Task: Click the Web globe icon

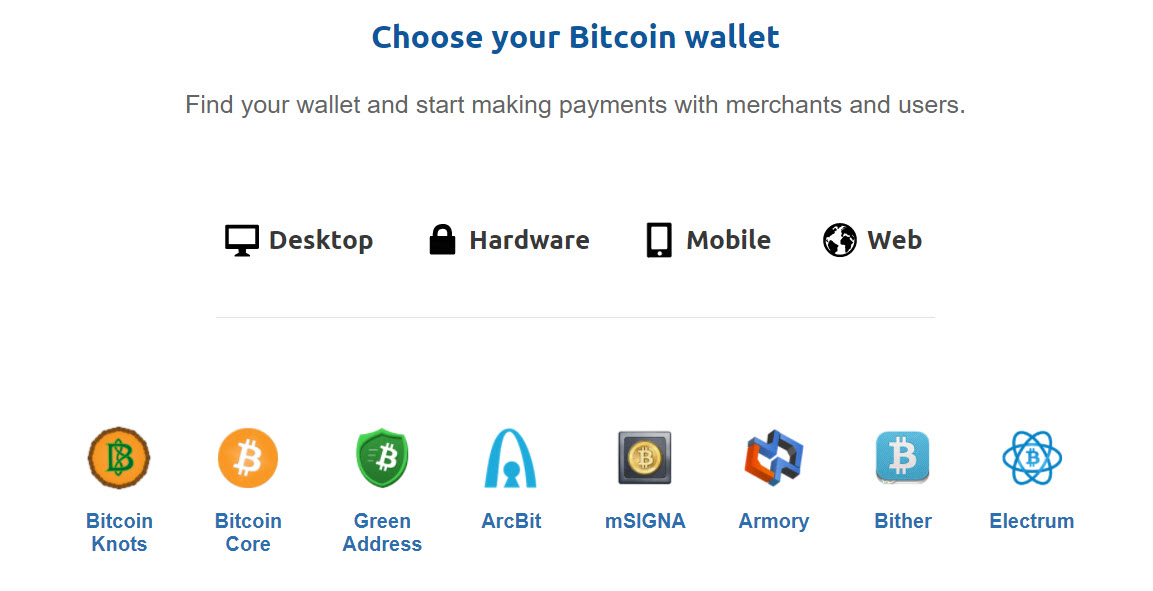Action: pos(838,239)
